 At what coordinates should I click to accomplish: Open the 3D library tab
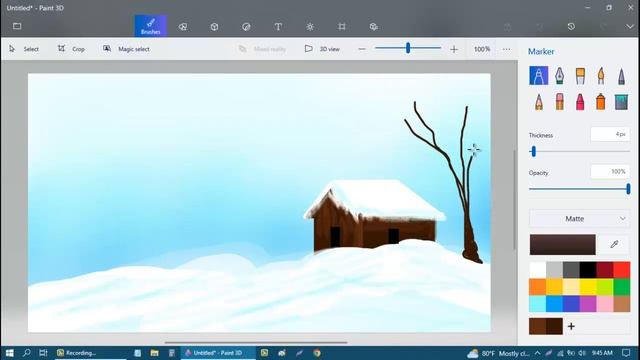point(373,27)
